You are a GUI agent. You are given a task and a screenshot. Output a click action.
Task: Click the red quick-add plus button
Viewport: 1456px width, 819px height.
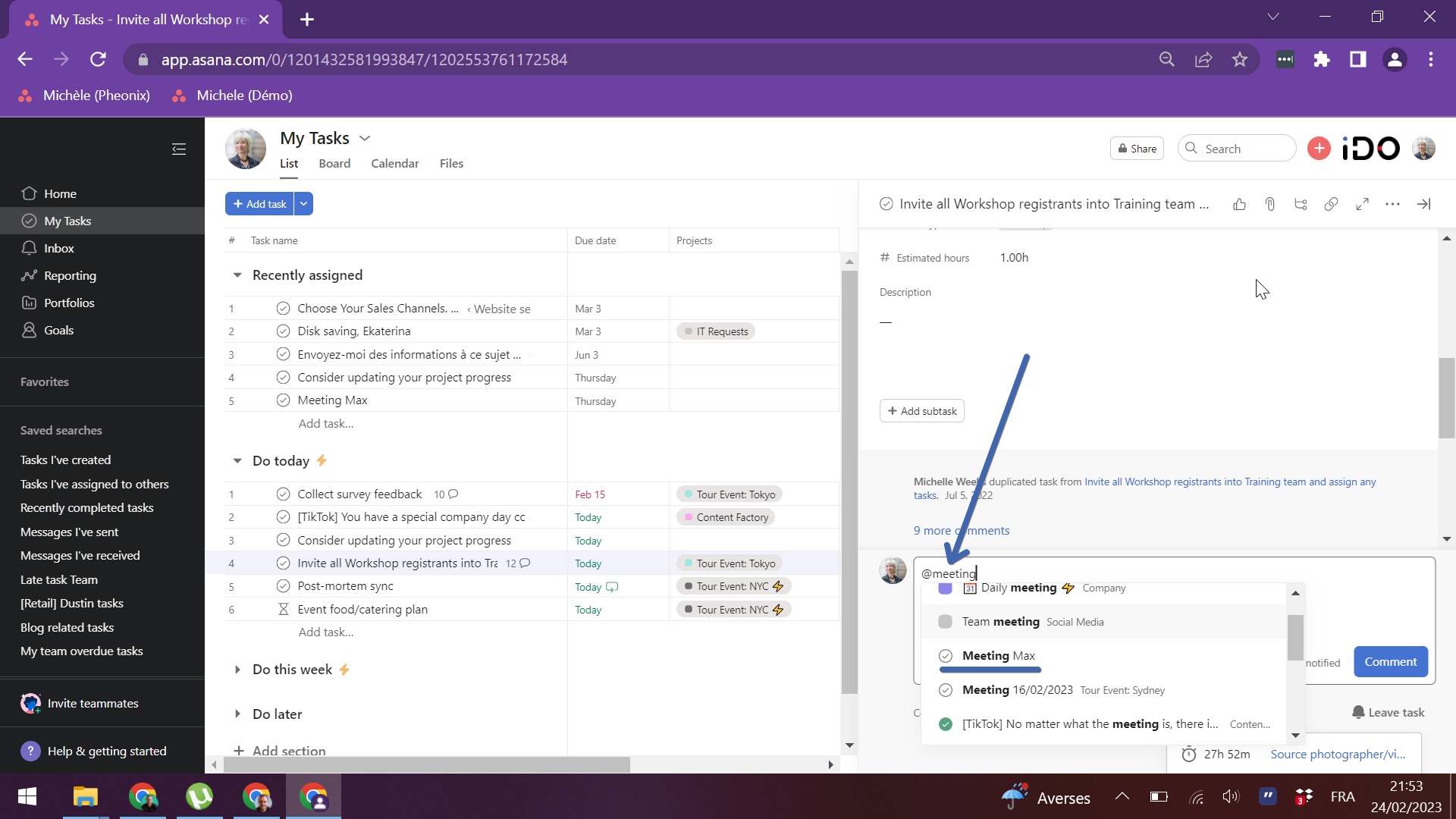point(1319,148)
